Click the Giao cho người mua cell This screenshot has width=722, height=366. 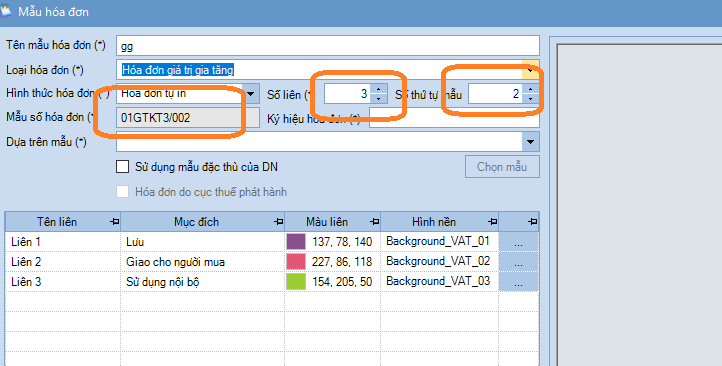[203, 261]
